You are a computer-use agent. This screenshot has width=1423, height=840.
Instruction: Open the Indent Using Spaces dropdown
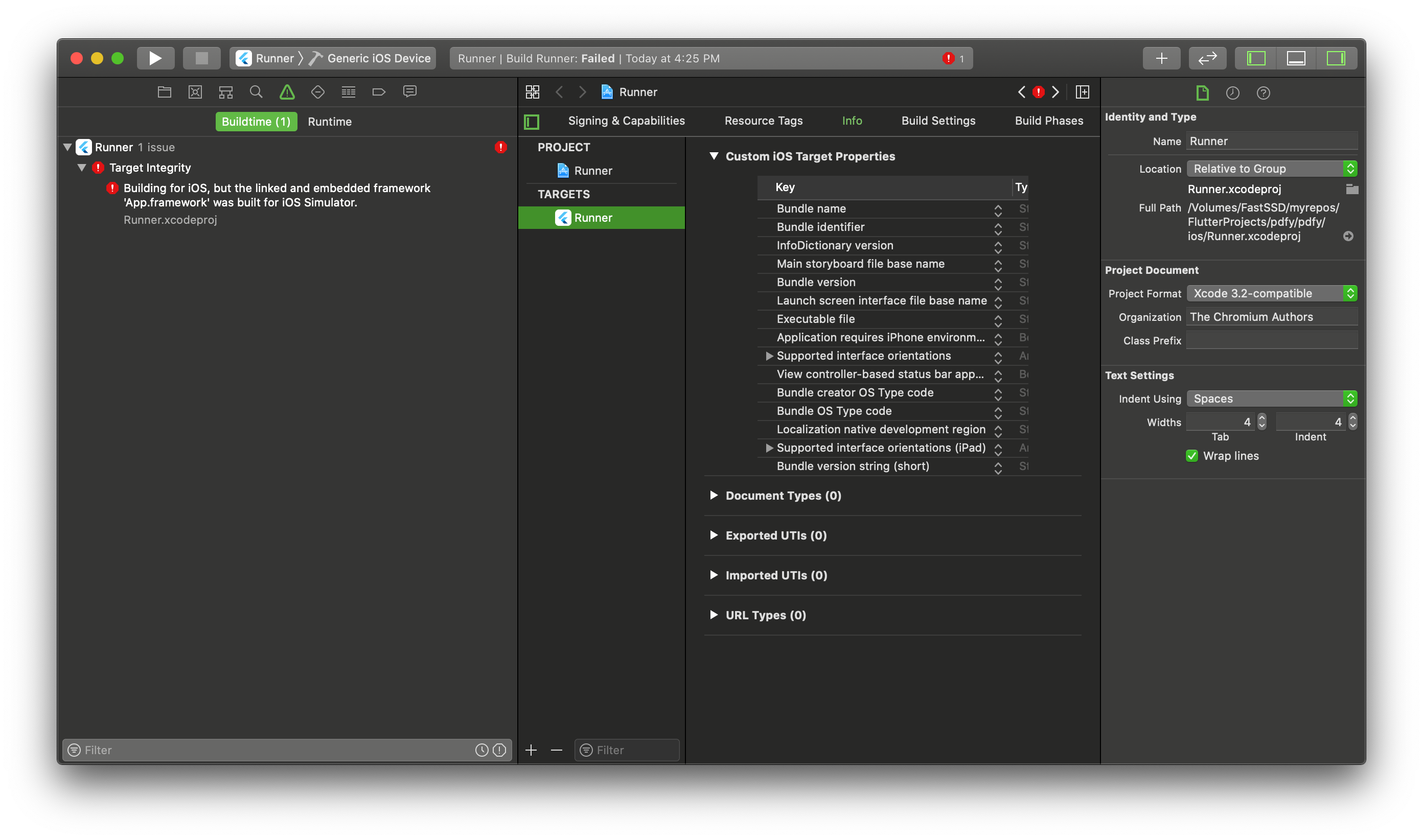[1271, 399]
